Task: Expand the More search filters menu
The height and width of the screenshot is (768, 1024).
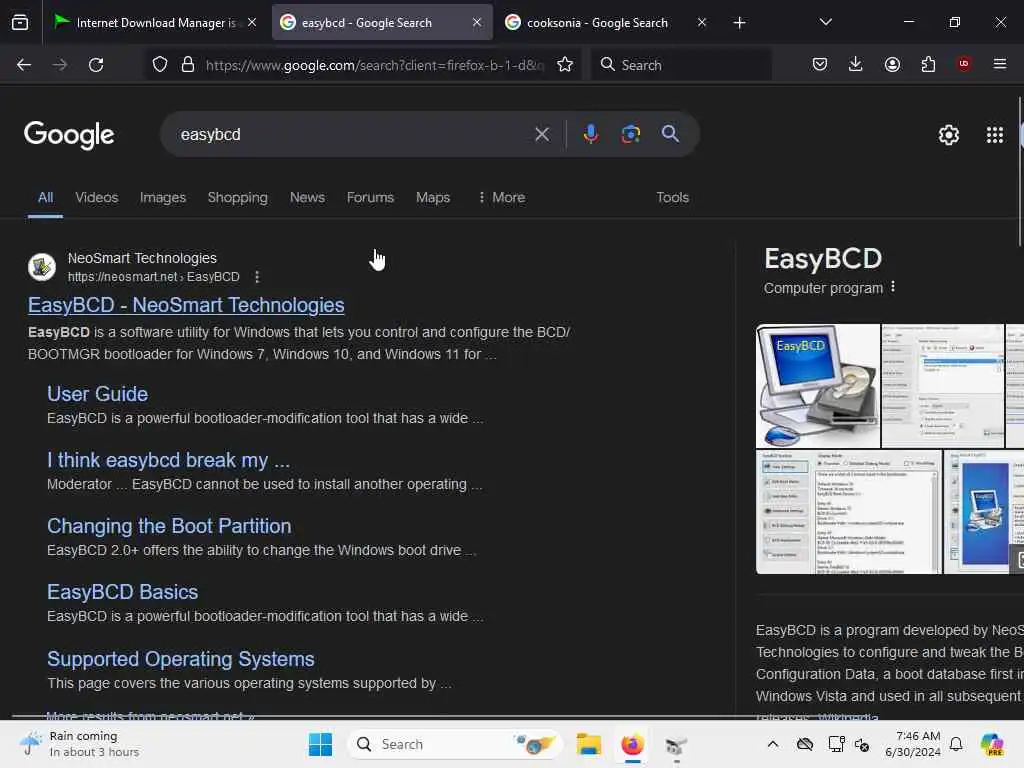Action: click(501, 197)
